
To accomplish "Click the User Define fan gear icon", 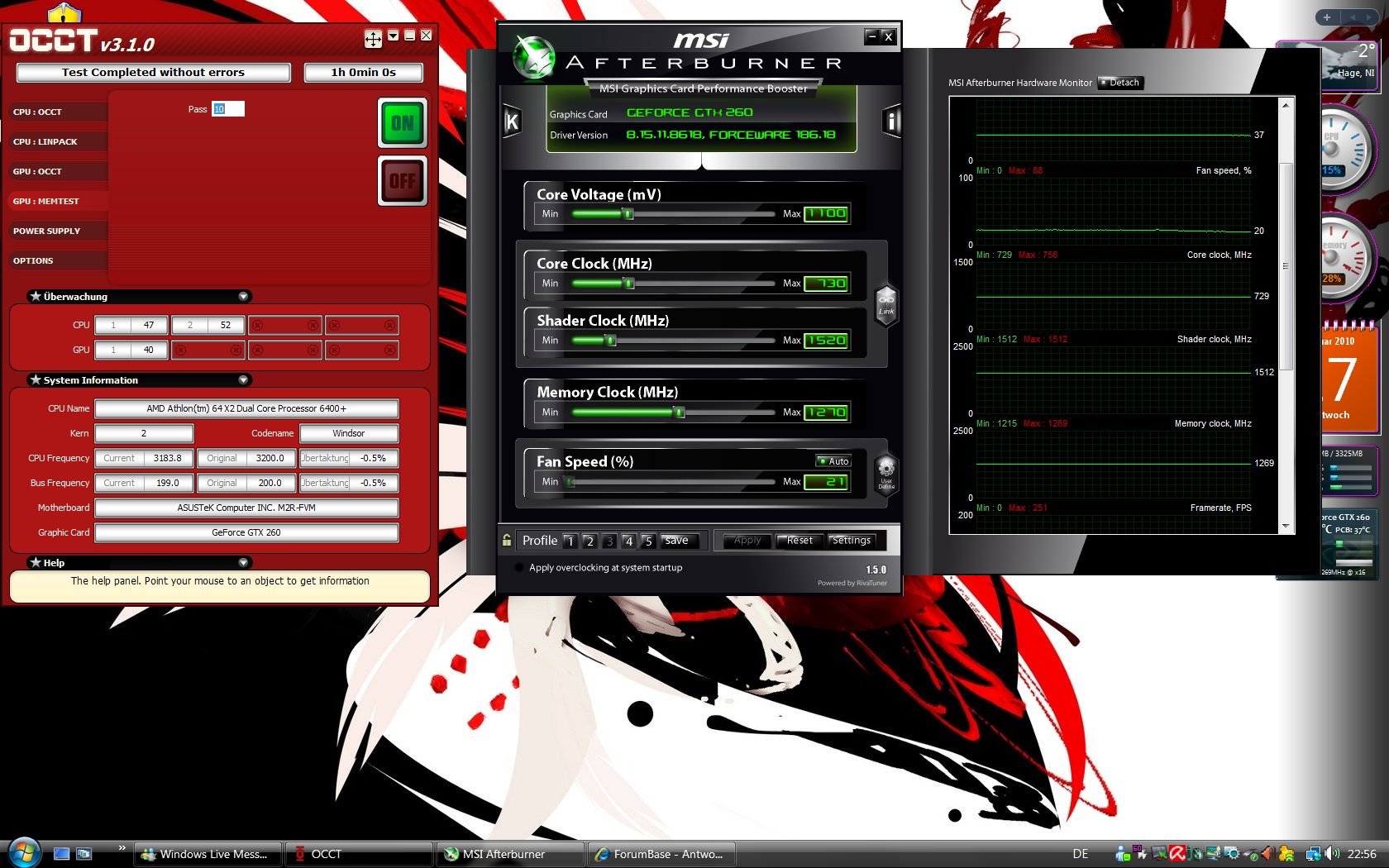I will 886,473.
